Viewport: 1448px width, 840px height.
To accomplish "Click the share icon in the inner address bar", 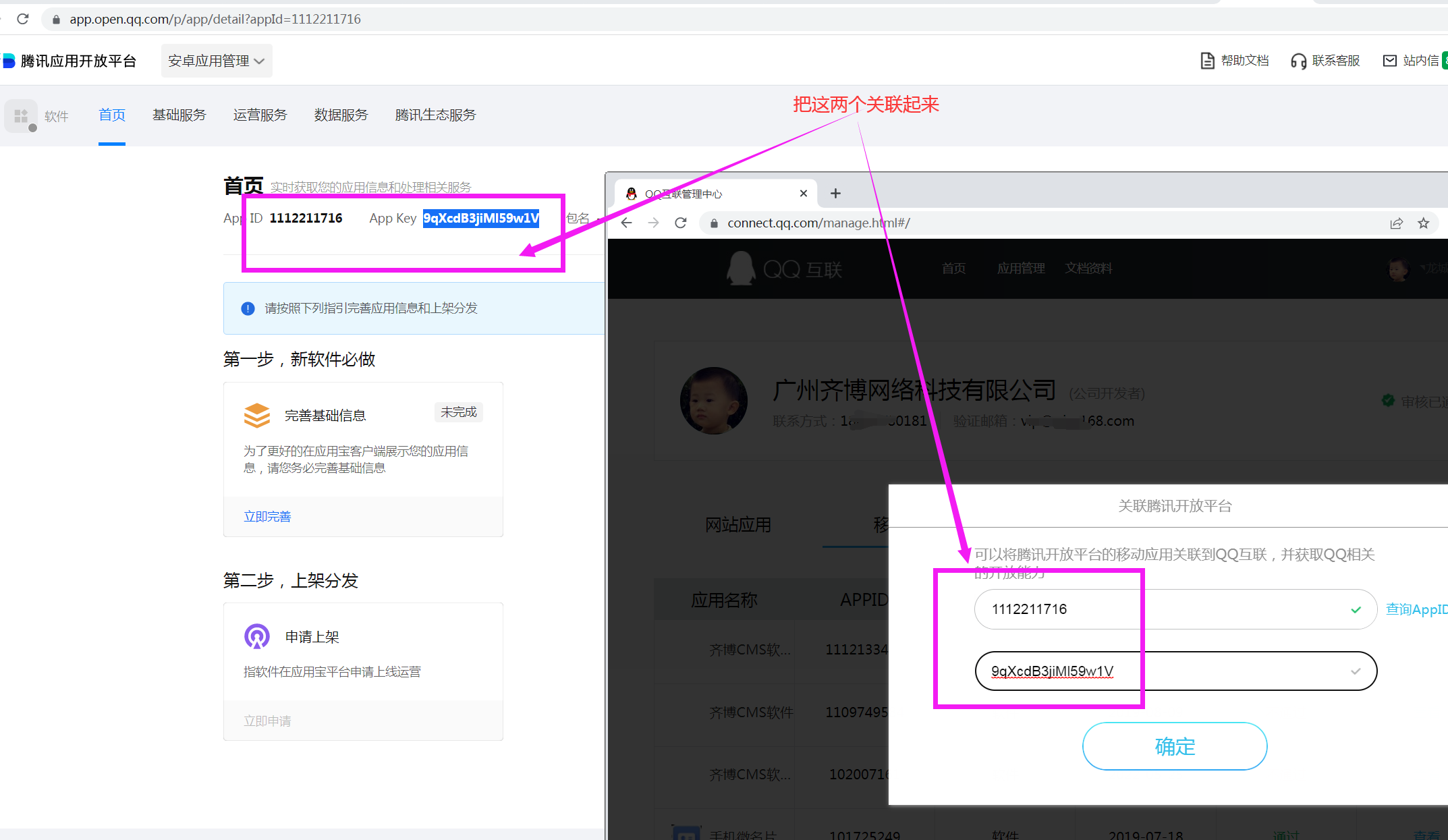I will pyautogui.click(x=1396, y=223).
